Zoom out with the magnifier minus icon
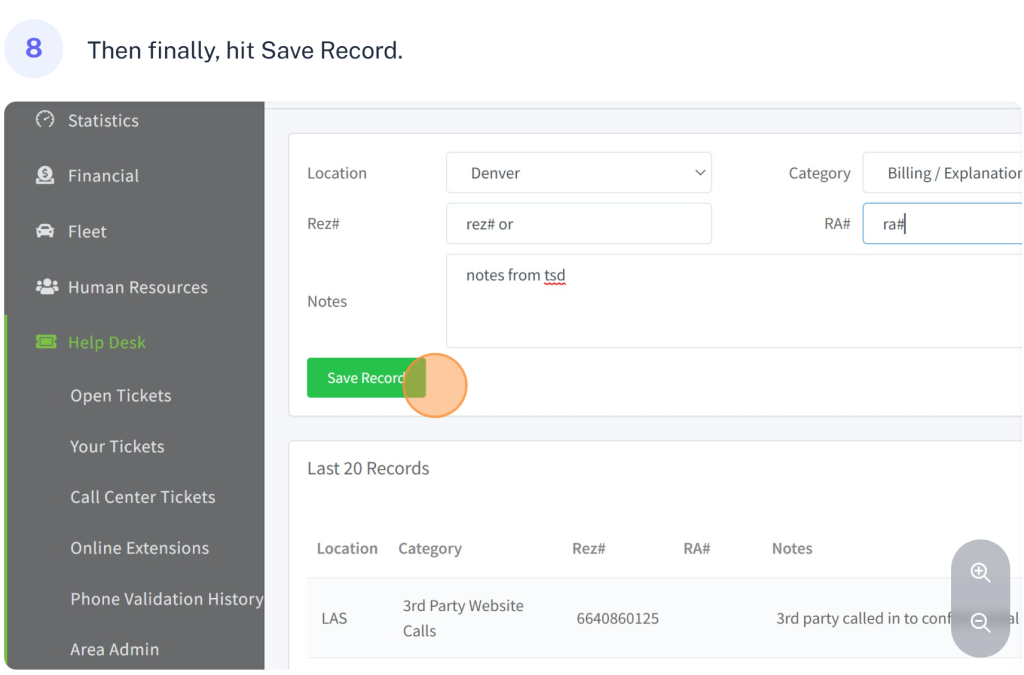Image resolution: width=1024 pixels, height=675 pixels. pos(980,623)
